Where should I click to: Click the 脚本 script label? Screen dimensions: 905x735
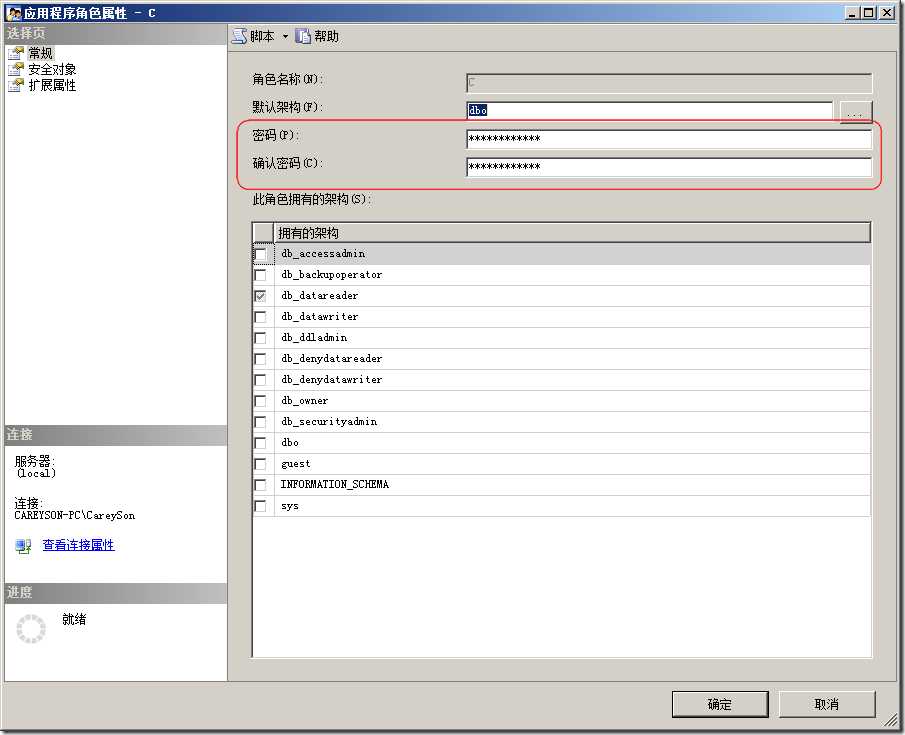[x=262, y=36]
